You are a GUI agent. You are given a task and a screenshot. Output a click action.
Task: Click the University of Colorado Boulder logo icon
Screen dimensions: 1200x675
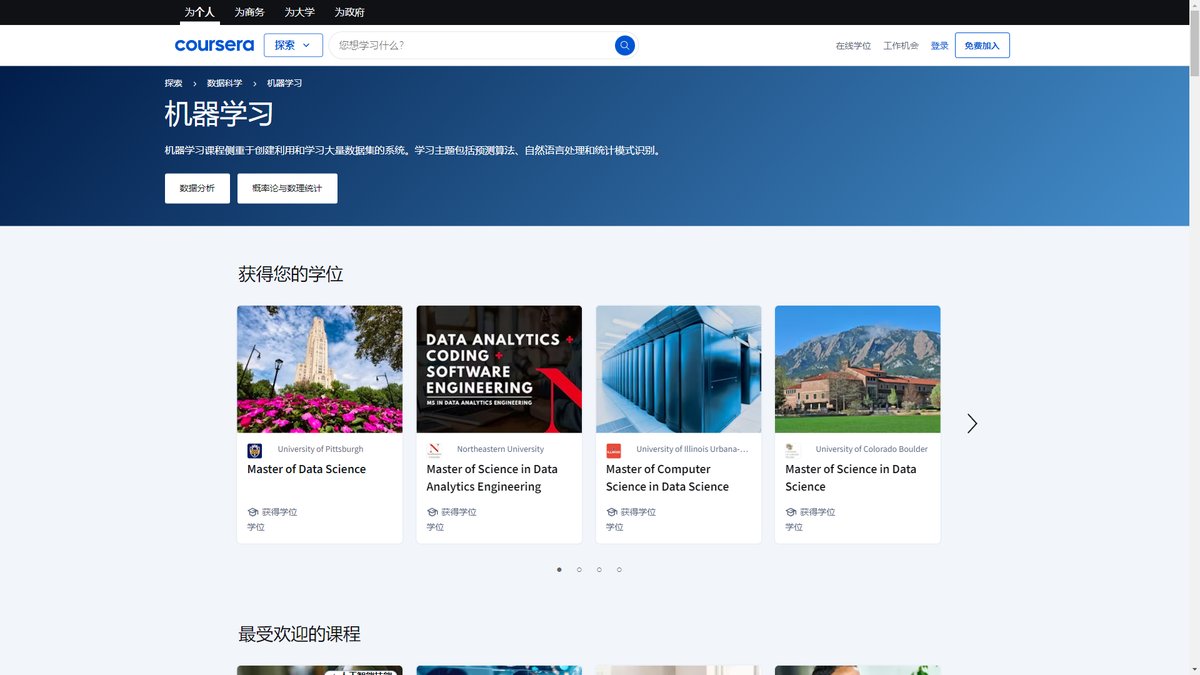tap(792, 450)
